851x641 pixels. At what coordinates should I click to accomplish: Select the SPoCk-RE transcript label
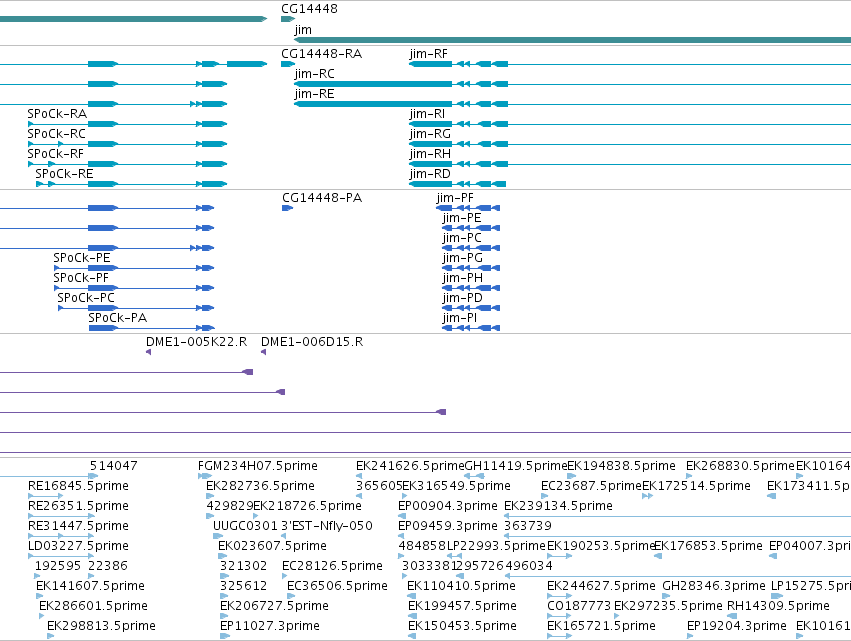click(x=64, y=174)
